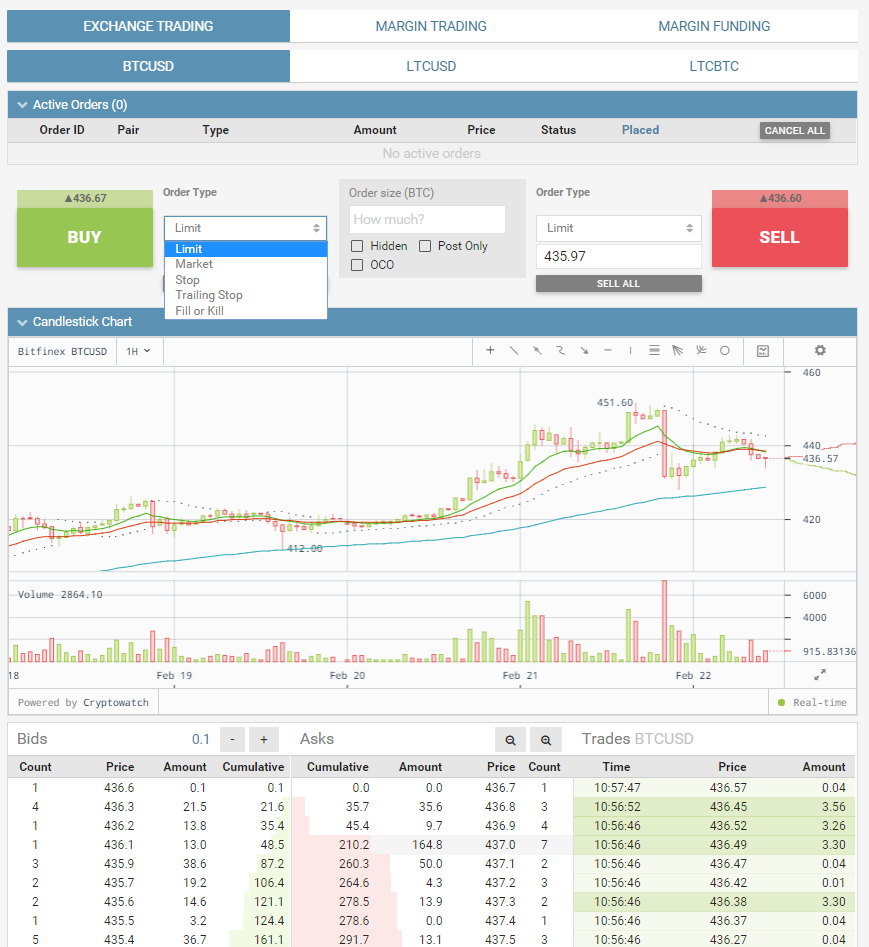Viewport: 869px width, 947px height.
Task: Choose Limit in order type list
Action: [246, 249]
